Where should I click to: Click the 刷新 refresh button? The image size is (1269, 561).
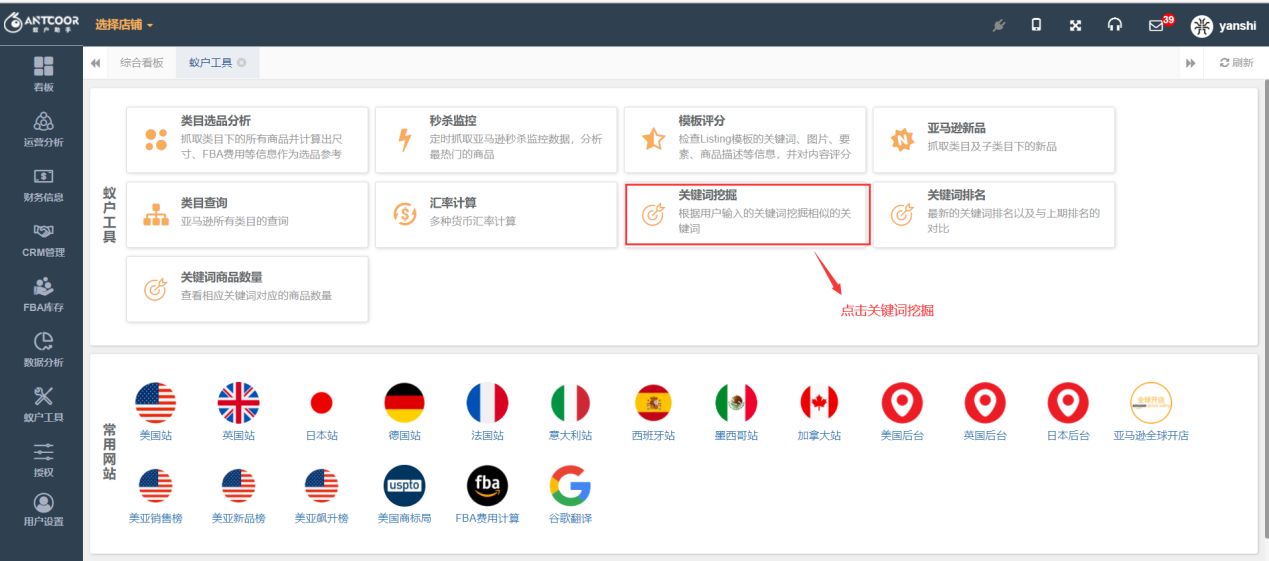point(1236,62)
